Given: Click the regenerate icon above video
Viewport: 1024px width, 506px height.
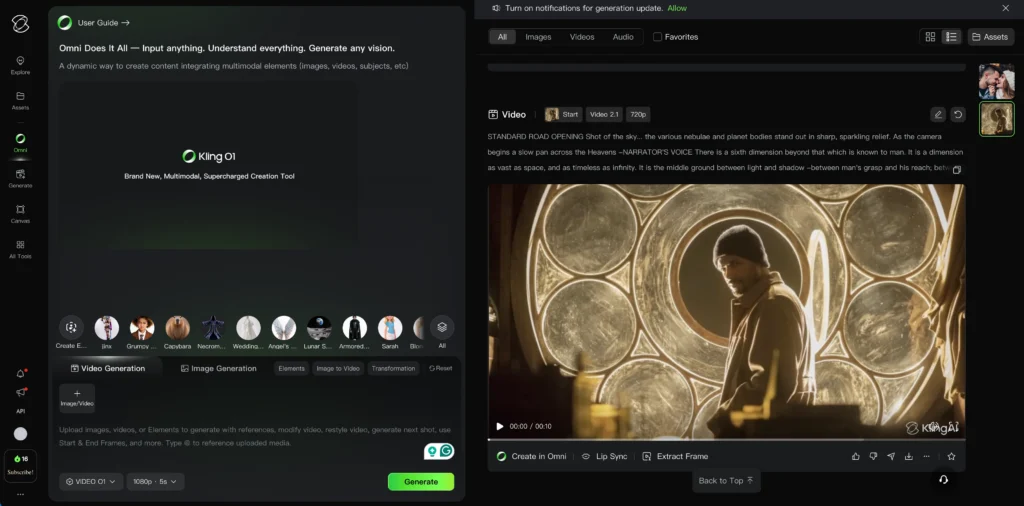Looking at the screenshot, I should coord(957,115).
